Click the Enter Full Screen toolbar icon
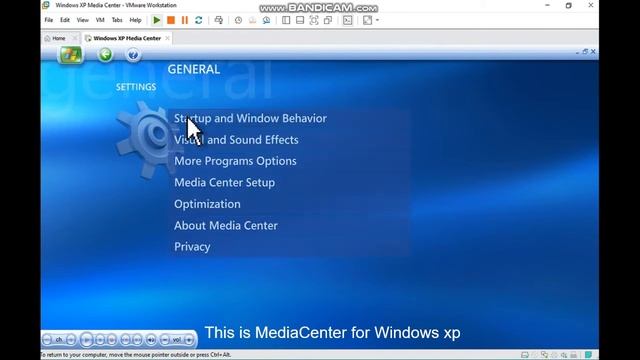The width and height of the screenshot is (640, 360). pyautogui.click(x=314, y=20)
